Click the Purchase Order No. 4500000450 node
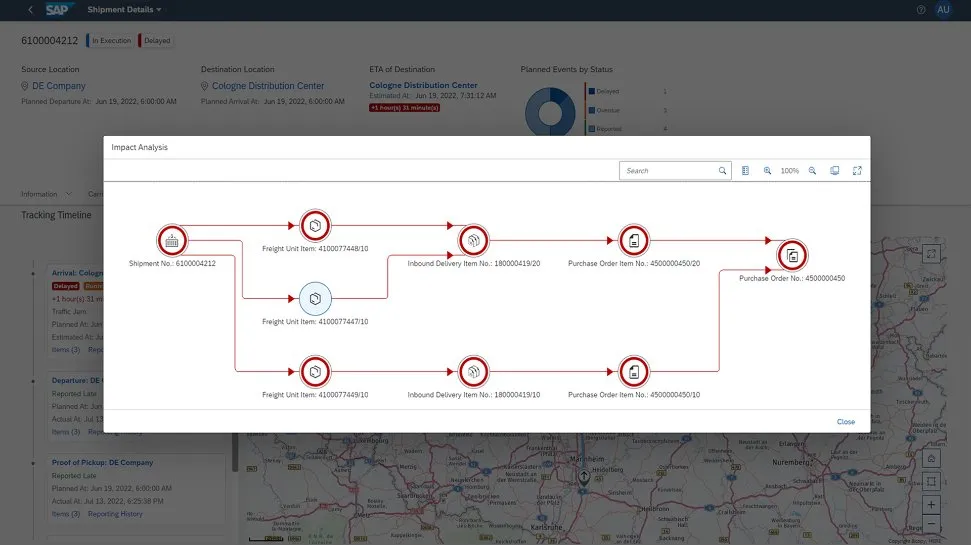This screenshot has height=545, width=971. point(791,255)
